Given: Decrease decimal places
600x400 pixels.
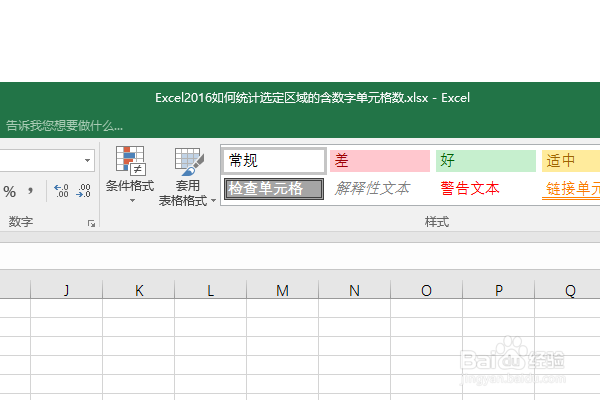Looking at the screenshot, I should (83, 191).
